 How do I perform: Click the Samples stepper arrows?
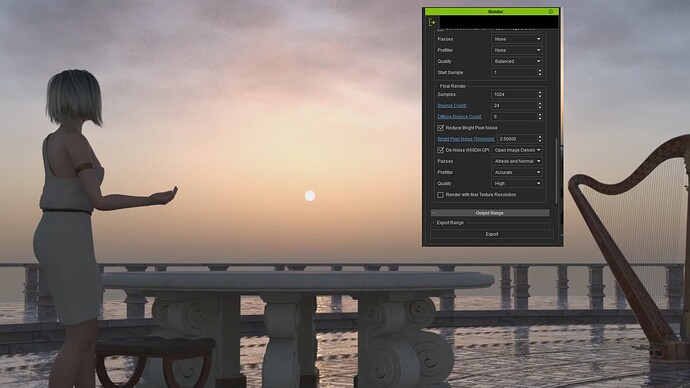pyautogui.click(x=540, y=95)
